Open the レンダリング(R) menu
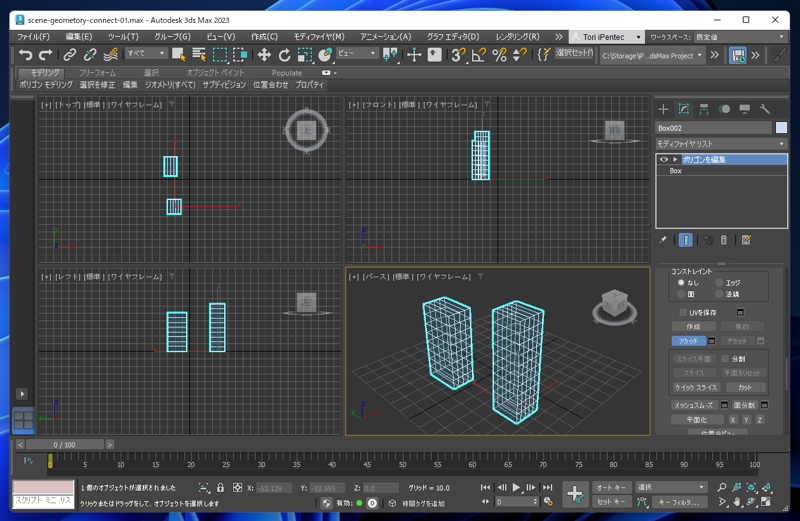Viewport: 800px width, 521px height. coord(517,37)
